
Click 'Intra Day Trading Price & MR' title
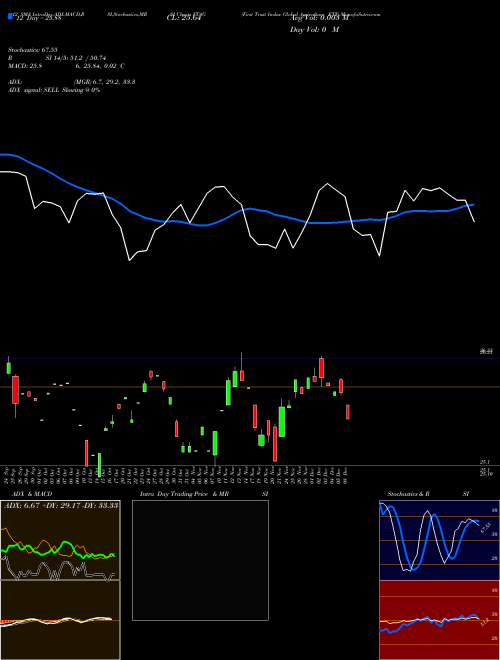(185, 494)
